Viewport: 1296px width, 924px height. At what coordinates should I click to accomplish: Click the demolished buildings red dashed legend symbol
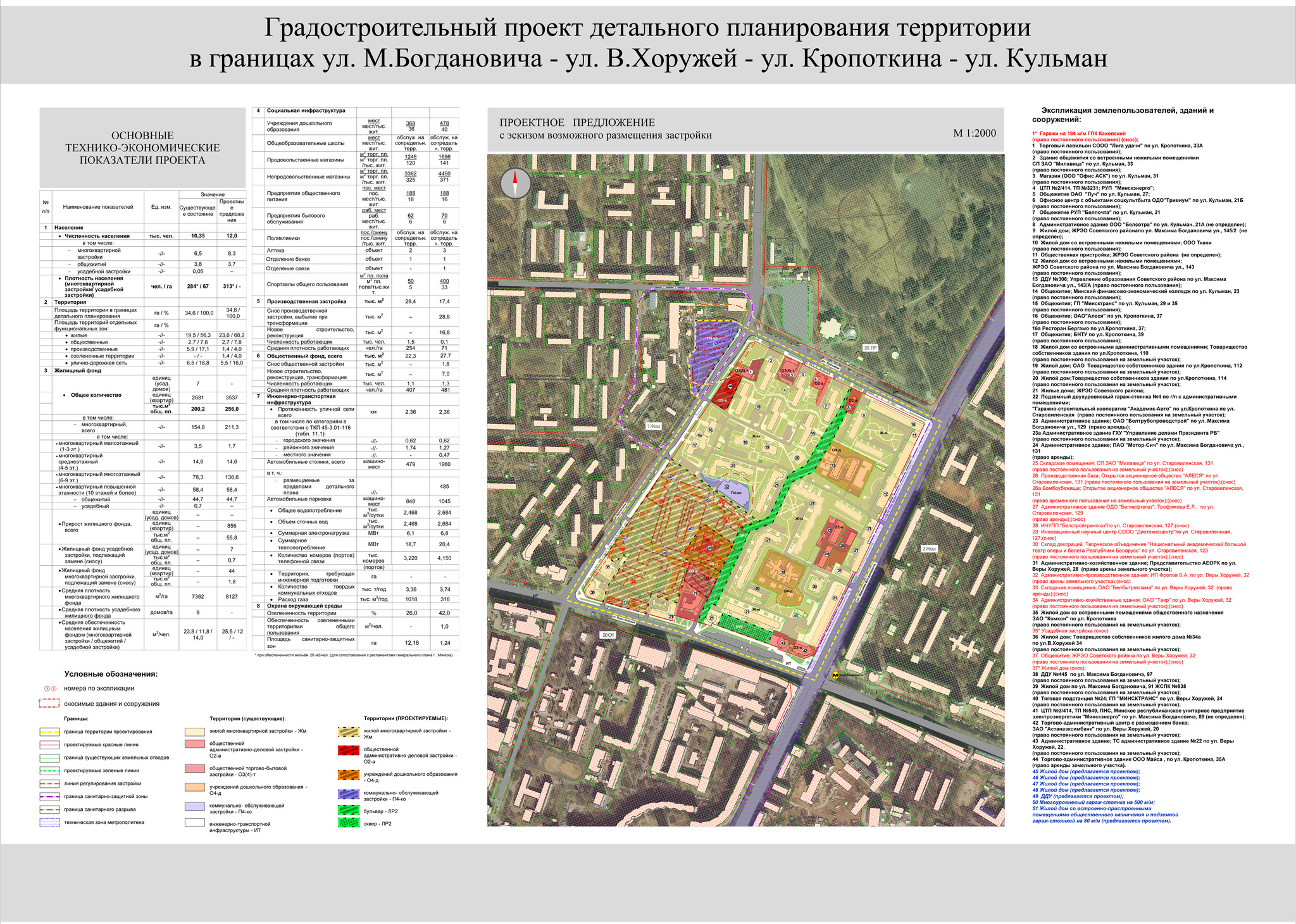[49, 703]
